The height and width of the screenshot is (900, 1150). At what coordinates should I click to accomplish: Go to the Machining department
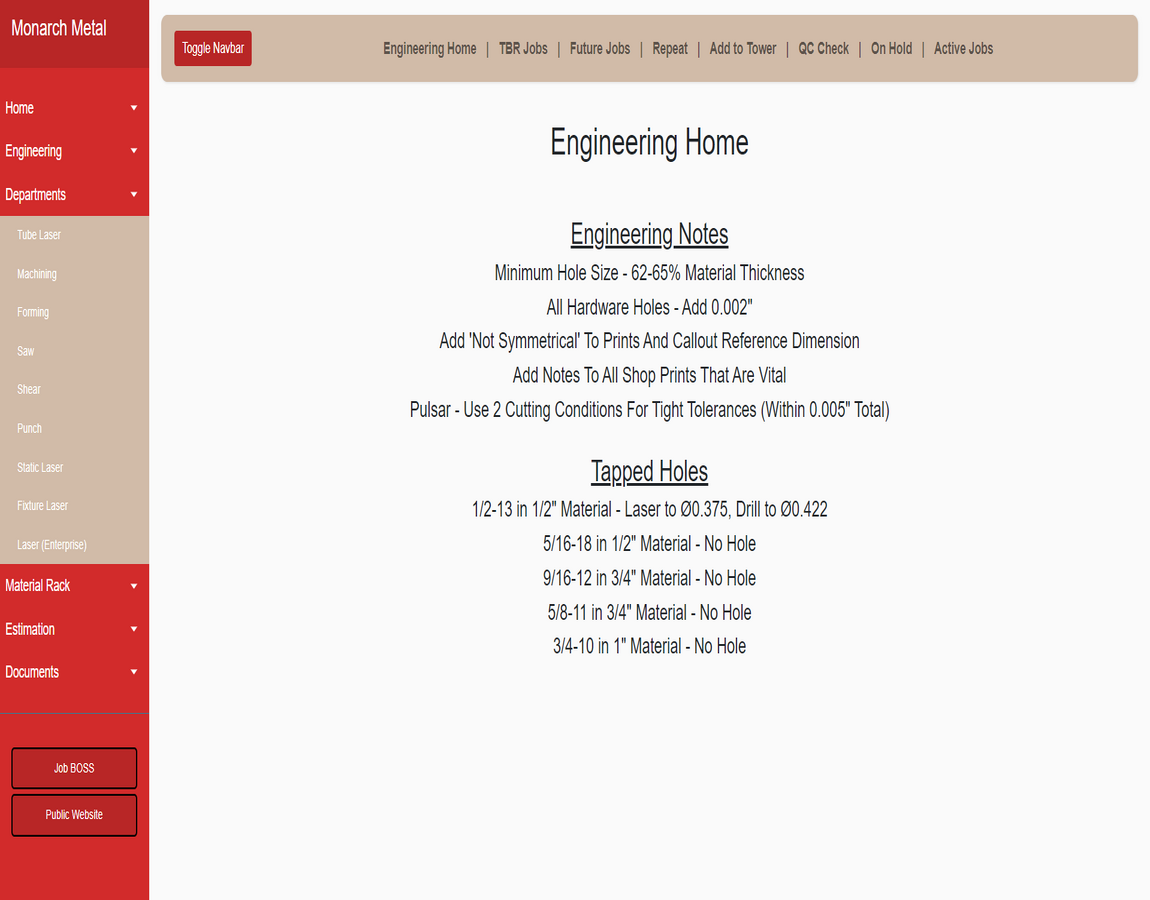coord(37,274)
